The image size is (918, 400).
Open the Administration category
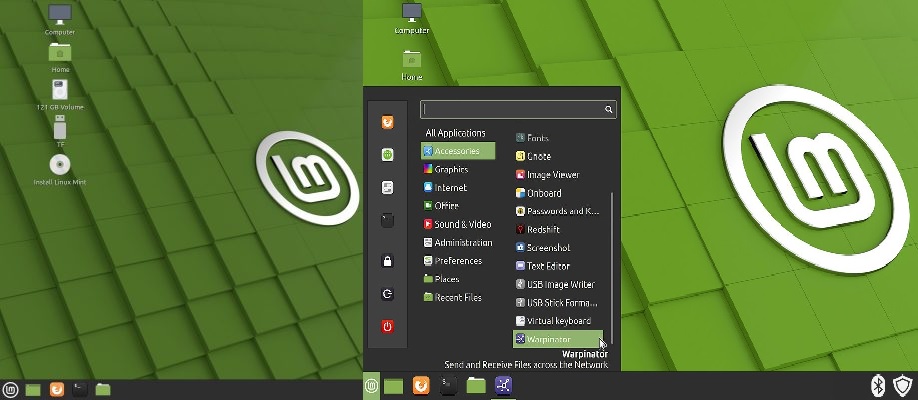pyautogui.click(x=458, y=242)
